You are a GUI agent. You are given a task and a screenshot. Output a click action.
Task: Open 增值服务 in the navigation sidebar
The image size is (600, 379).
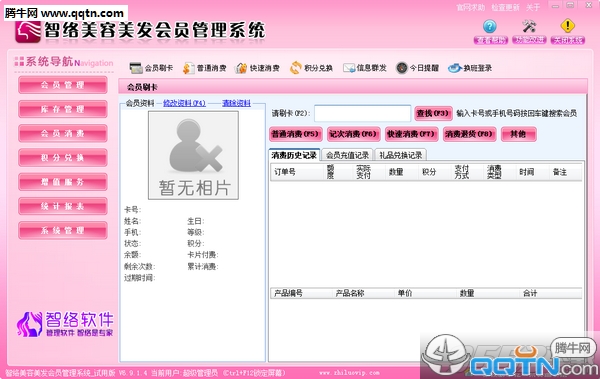[x=63, y=182]
